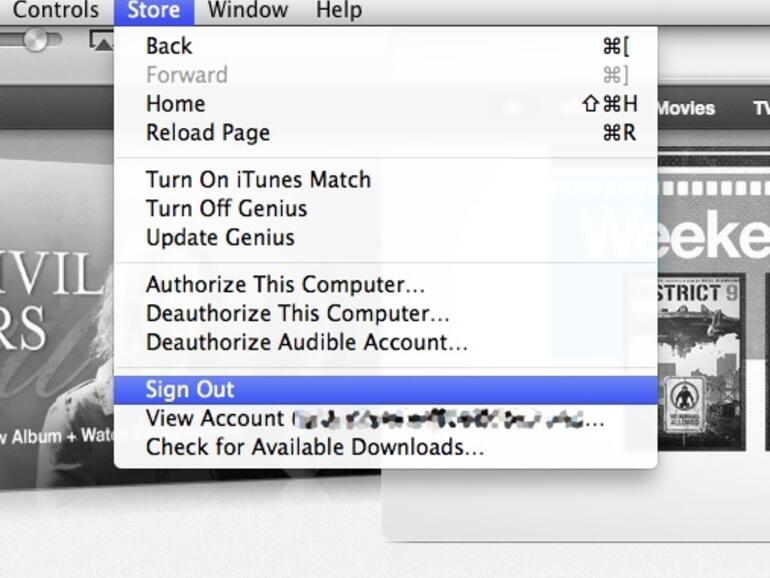Choose Deauthorize This Computer…
Screen dimensions: 770x578
(385, 314)
